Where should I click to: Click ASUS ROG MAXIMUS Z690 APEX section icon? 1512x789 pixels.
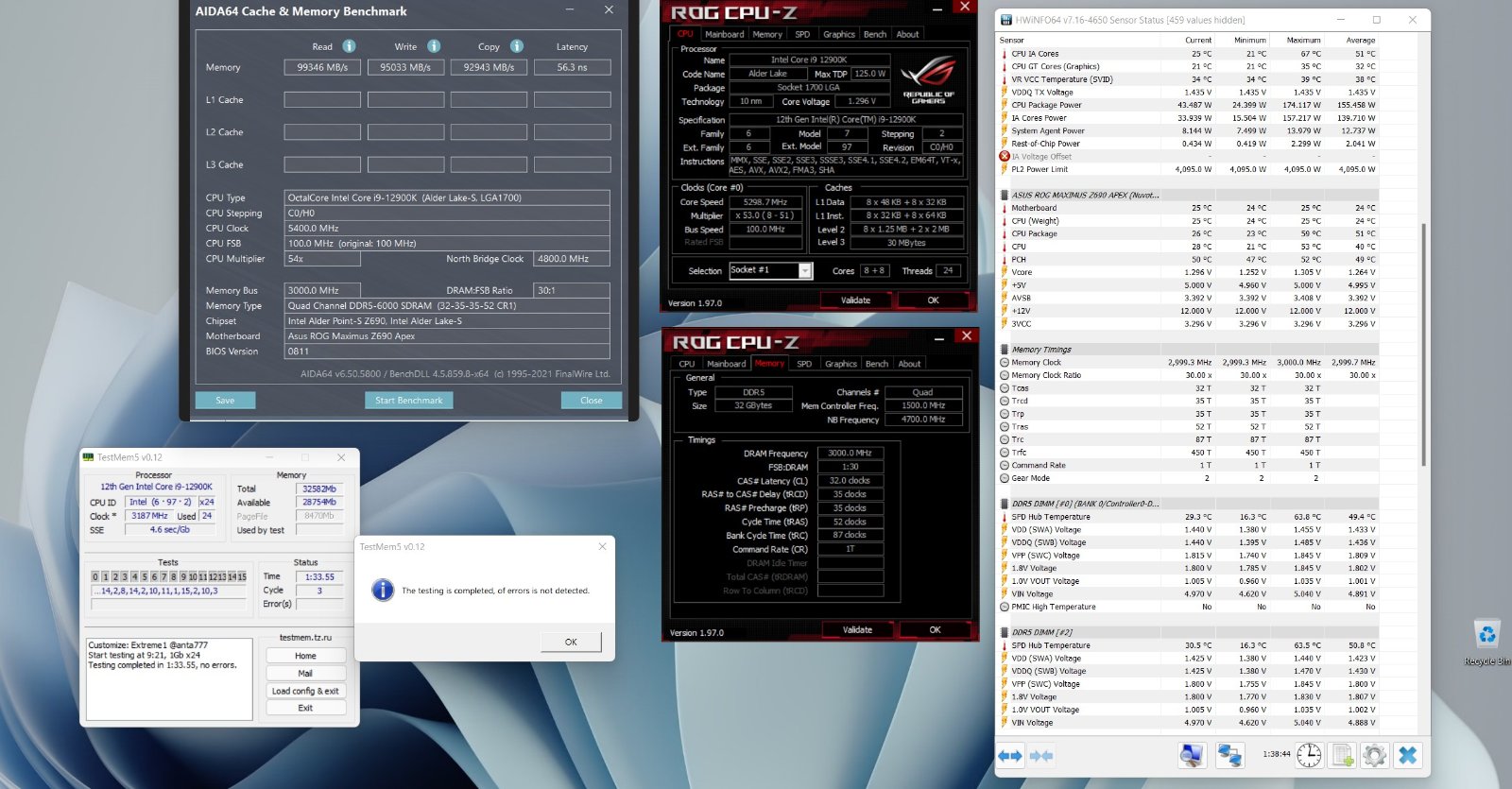(x=1005, y=196)
